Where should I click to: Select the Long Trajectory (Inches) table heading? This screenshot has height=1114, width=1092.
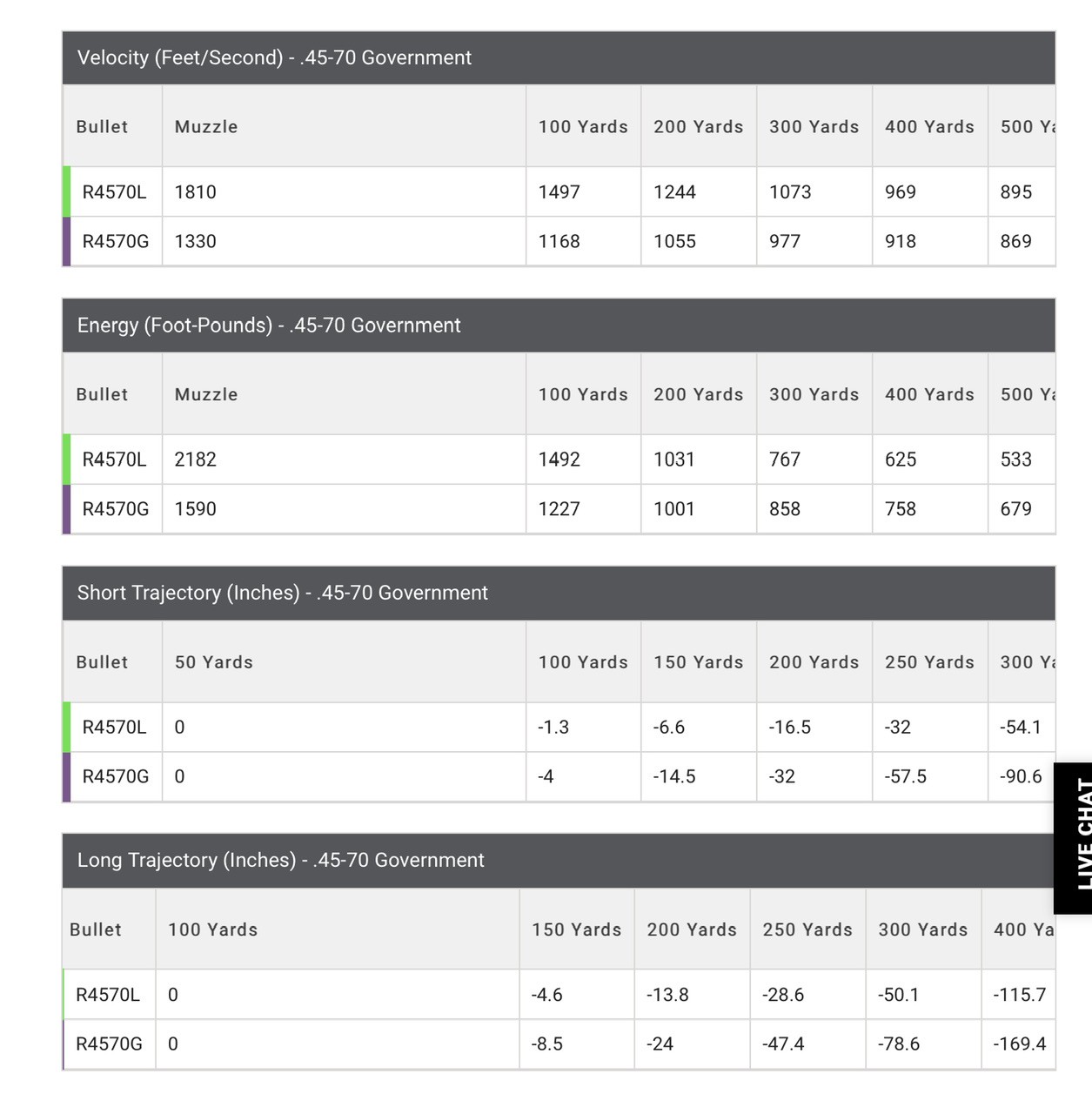(280, 861)
